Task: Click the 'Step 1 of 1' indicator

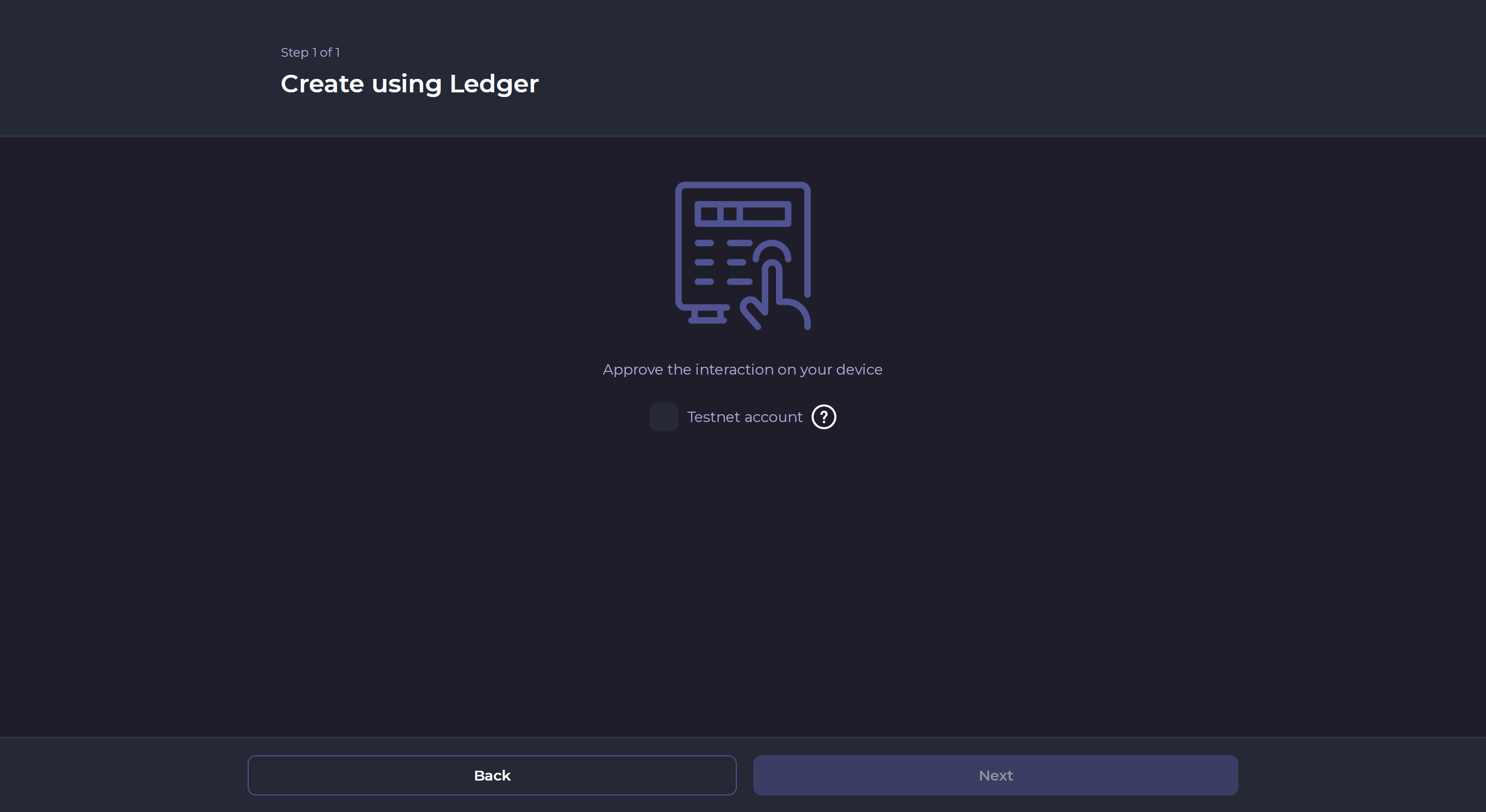Action: pyautogui.click(x=310, y=53)
